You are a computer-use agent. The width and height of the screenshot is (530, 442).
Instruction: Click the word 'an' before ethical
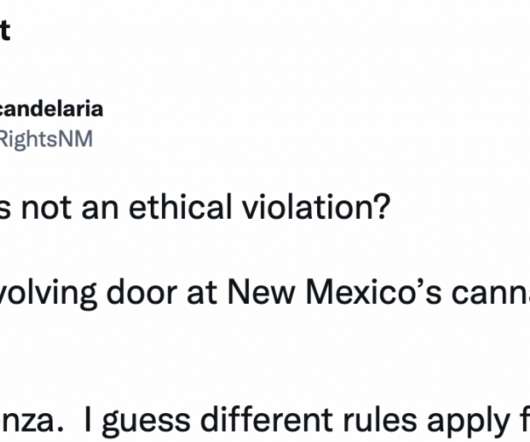click(100, 210)
